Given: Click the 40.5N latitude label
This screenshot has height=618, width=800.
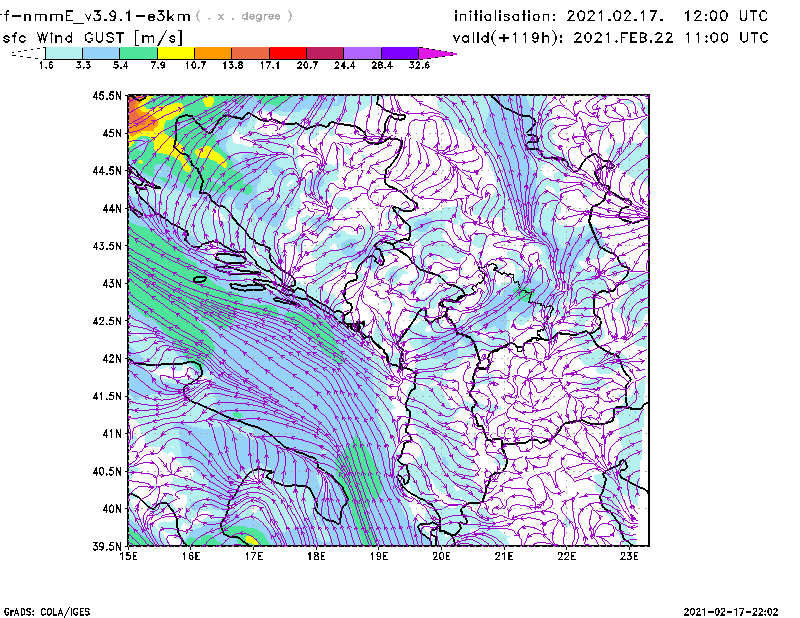Looking at the screenshot, I should [x=107, y=472].
